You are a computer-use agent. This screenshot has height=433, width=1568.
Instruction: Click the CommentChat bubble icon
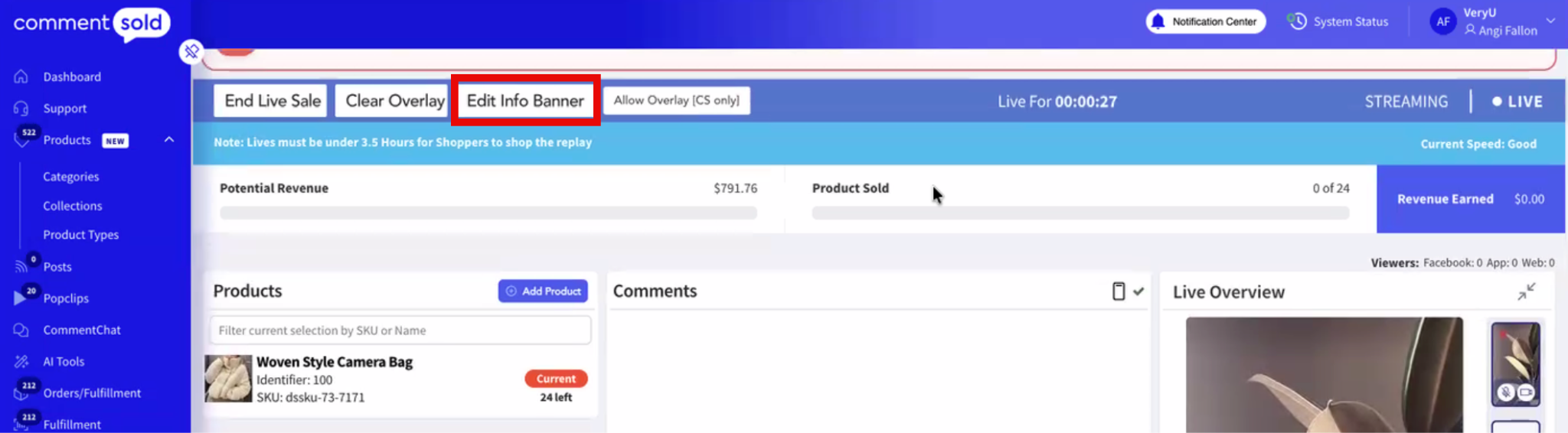[21, 330]
